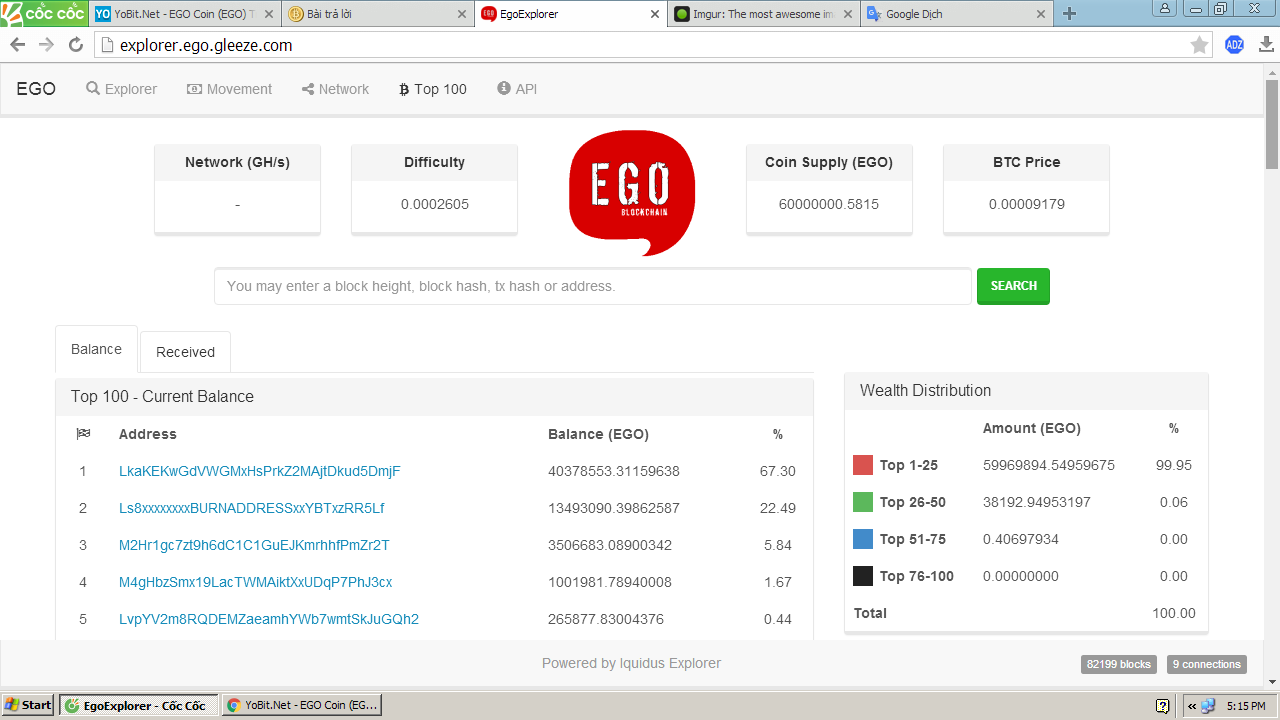This screenshot has height=720, width=1280.
Task: Open a new tab with plus button
Action: pyautogui.click(x=1070, y=14)
